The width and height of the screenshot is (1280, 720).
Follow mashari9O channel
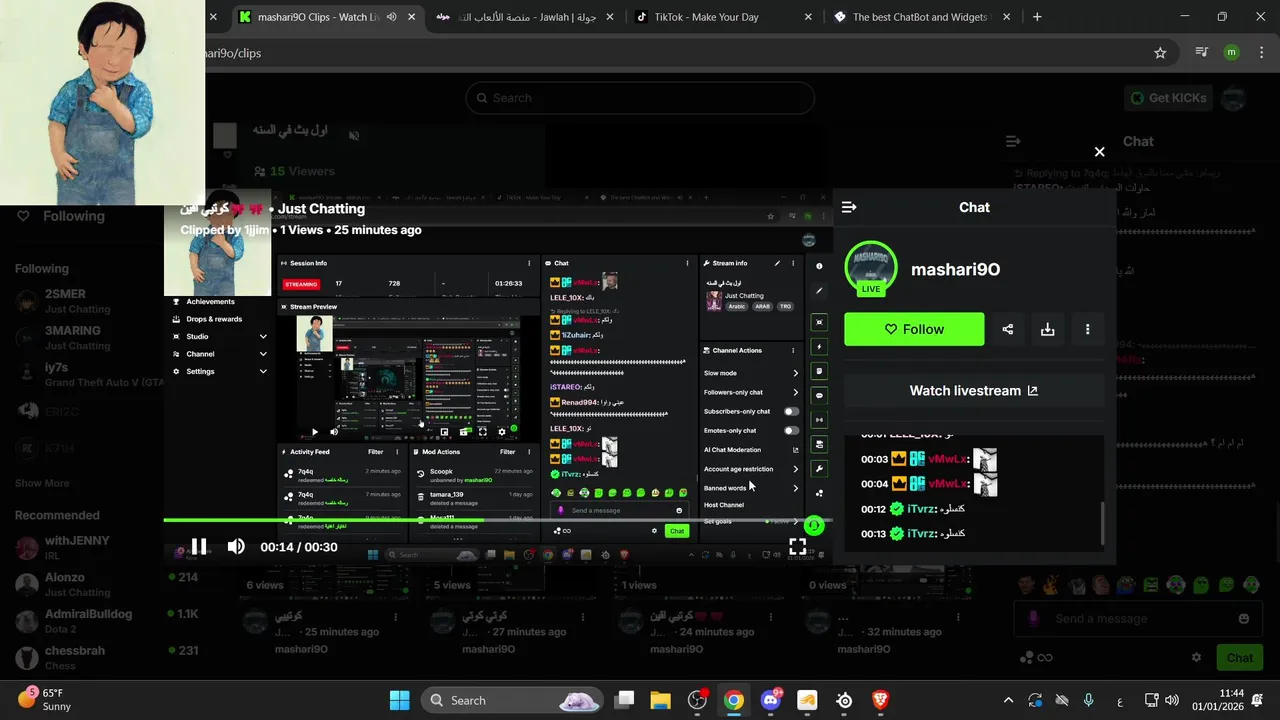pyautogui.click(x=914, y=329)
